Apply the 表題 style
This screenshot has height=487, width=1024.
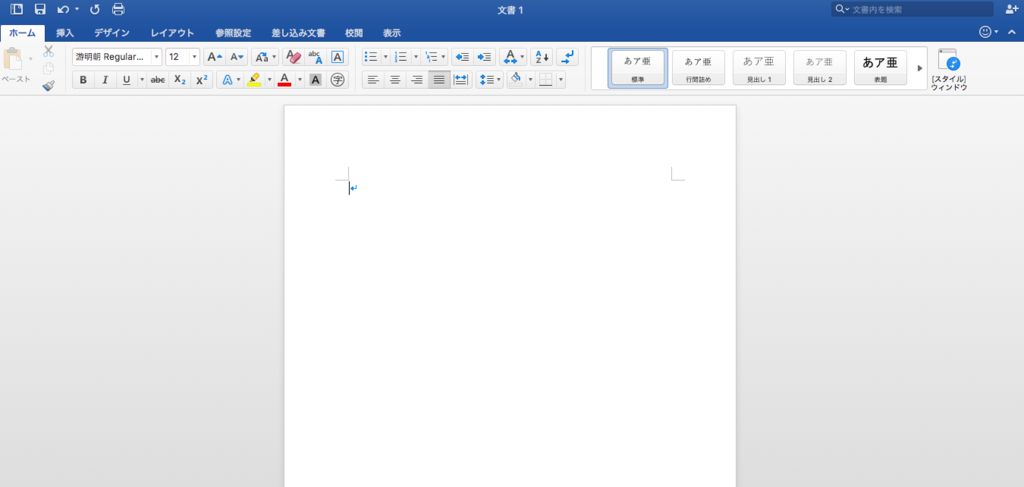pyautogui.click(x=880, y=68)
